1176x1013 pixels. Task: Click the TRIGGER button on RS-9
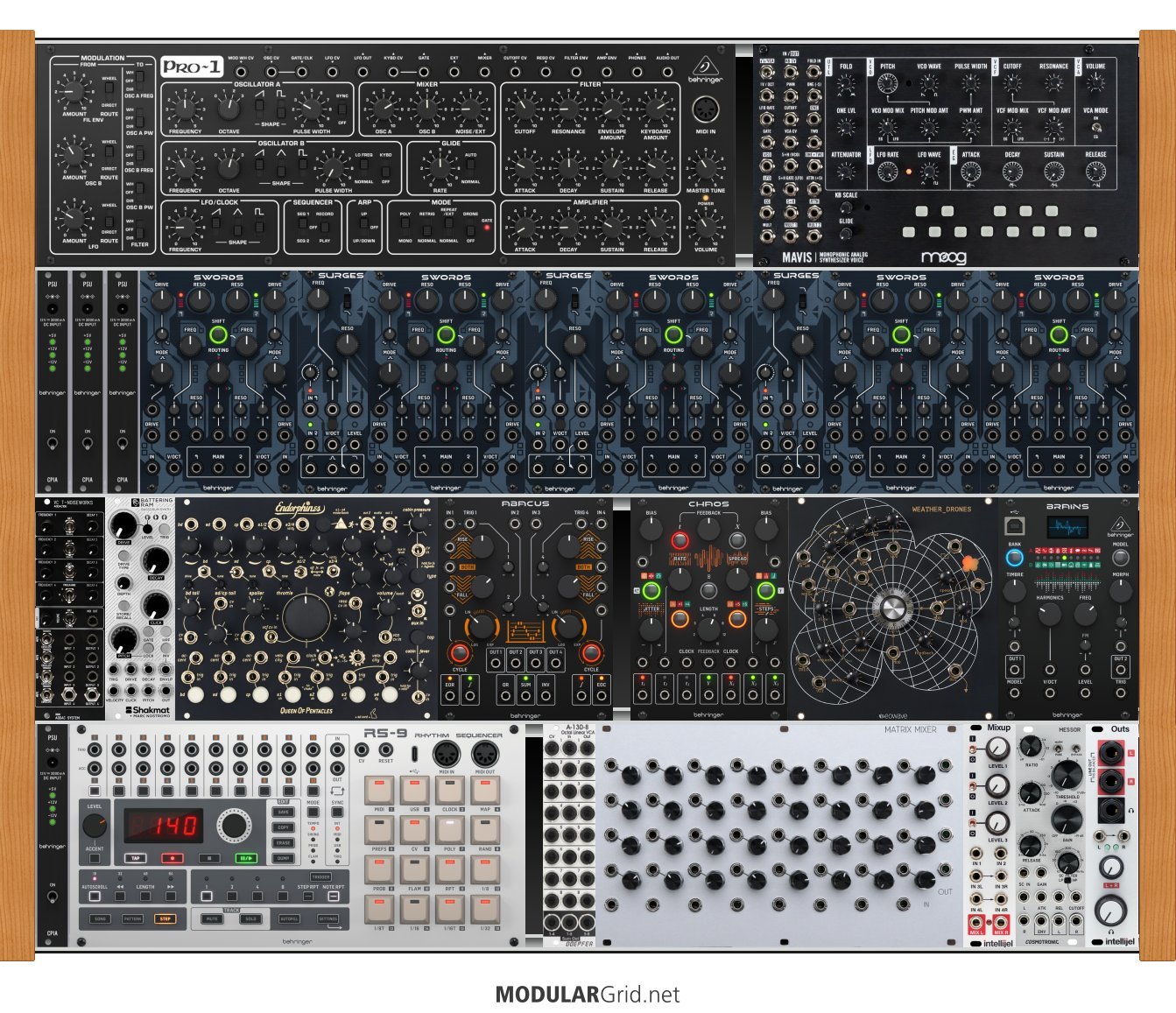320,877
